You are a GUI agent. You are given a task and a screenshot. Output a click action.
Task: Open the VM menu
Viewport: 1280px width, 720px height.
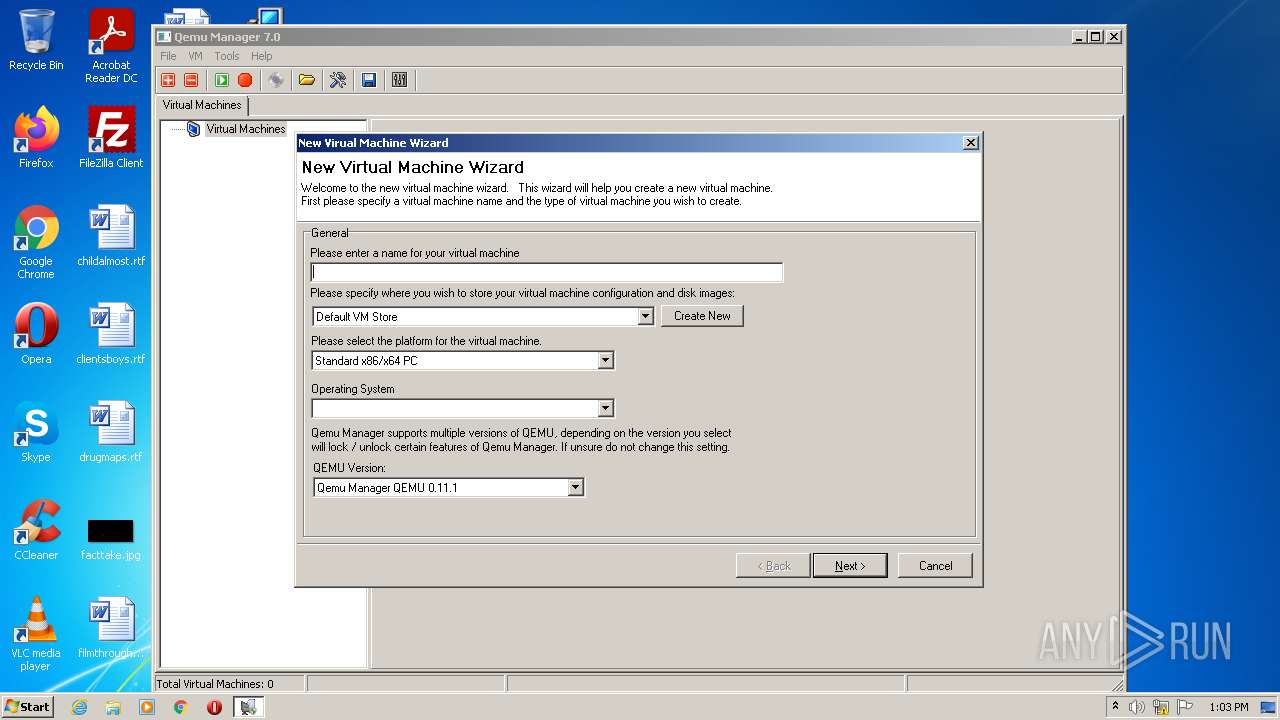(x=195, y=56)
